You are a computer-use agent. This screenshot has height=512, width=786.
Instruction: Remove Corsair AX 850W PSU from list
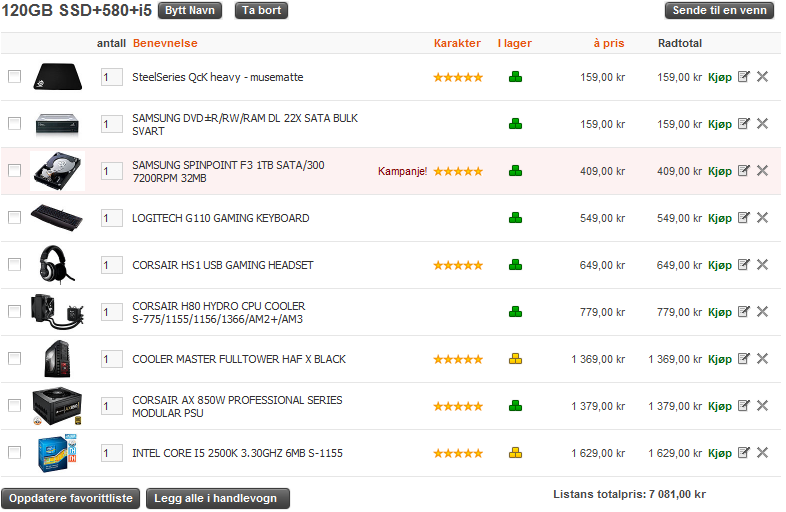point(762,406)
